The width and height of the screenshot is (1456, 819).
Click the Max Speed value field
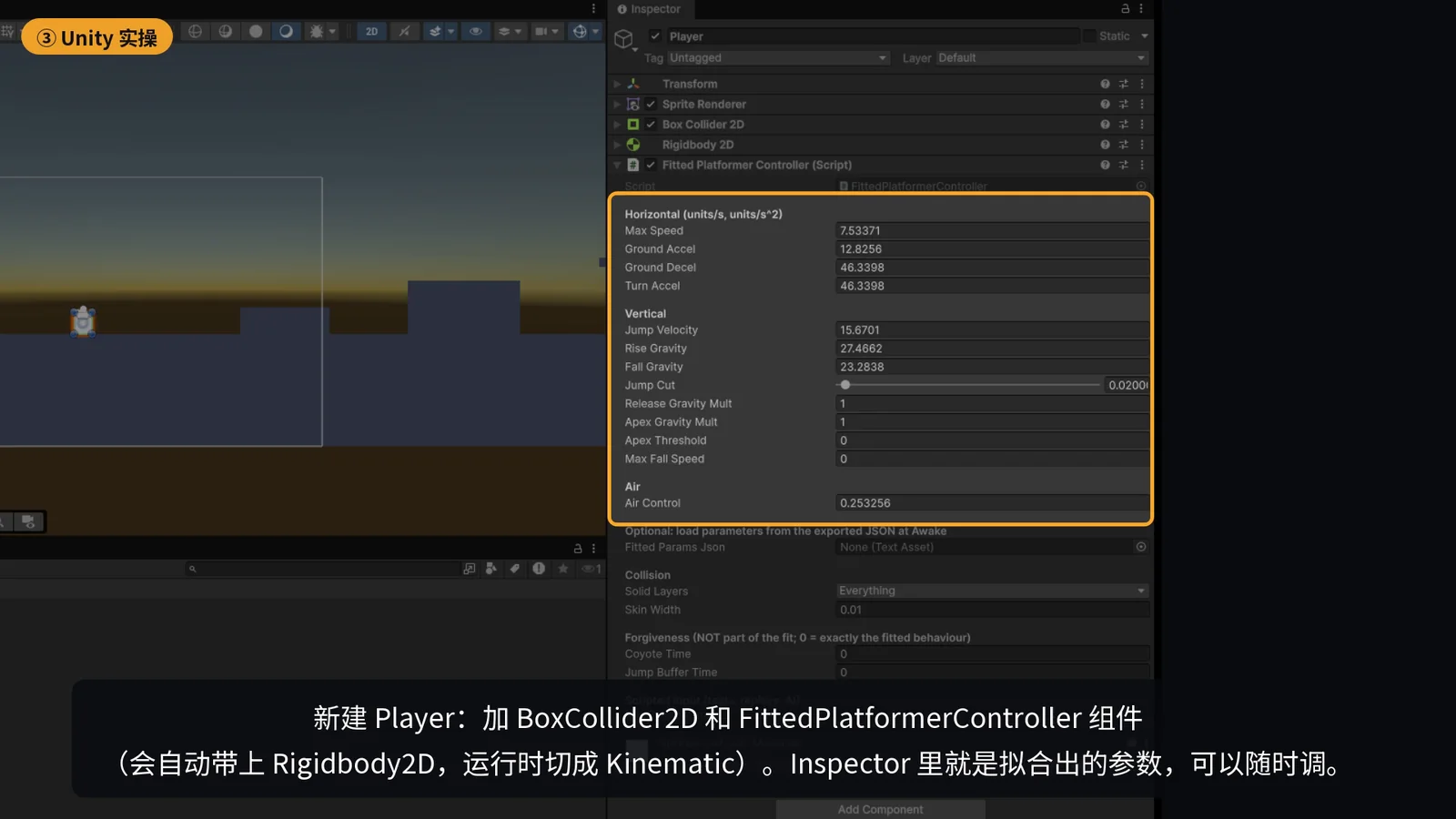(x=992, y=230)
